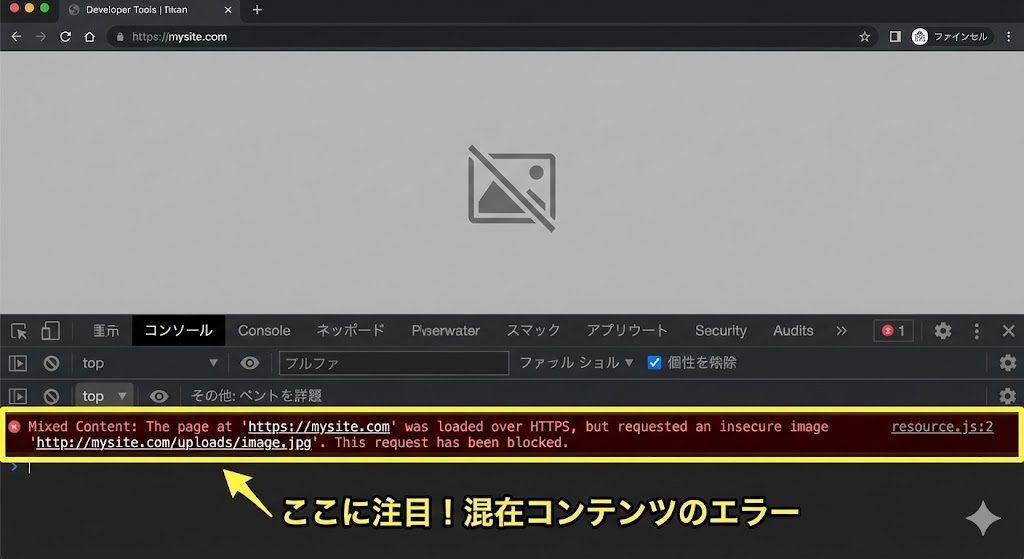Eye icon in the その他 toolbar row
The image size is (1024, 559).
159,396
